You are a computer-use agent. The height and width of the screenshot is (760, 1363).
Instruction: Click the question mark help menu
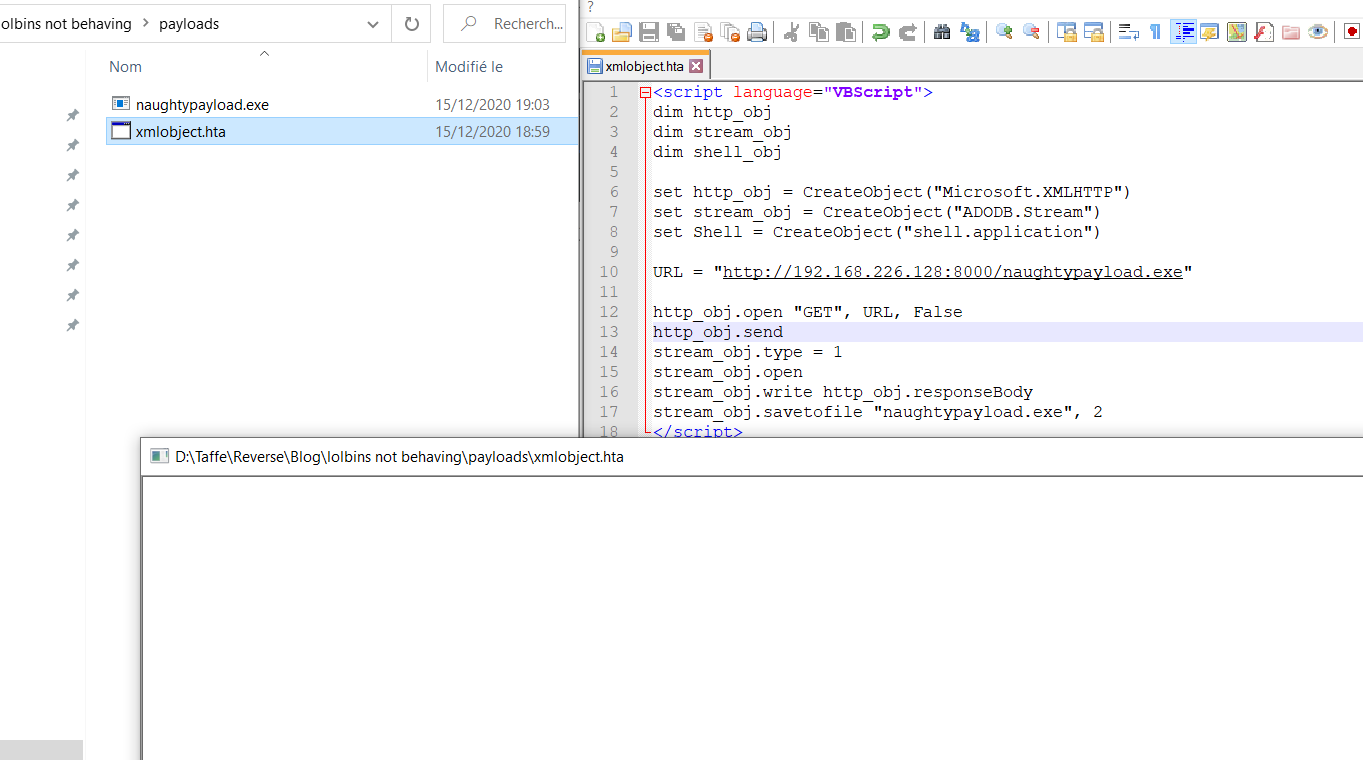coord(590,7)
